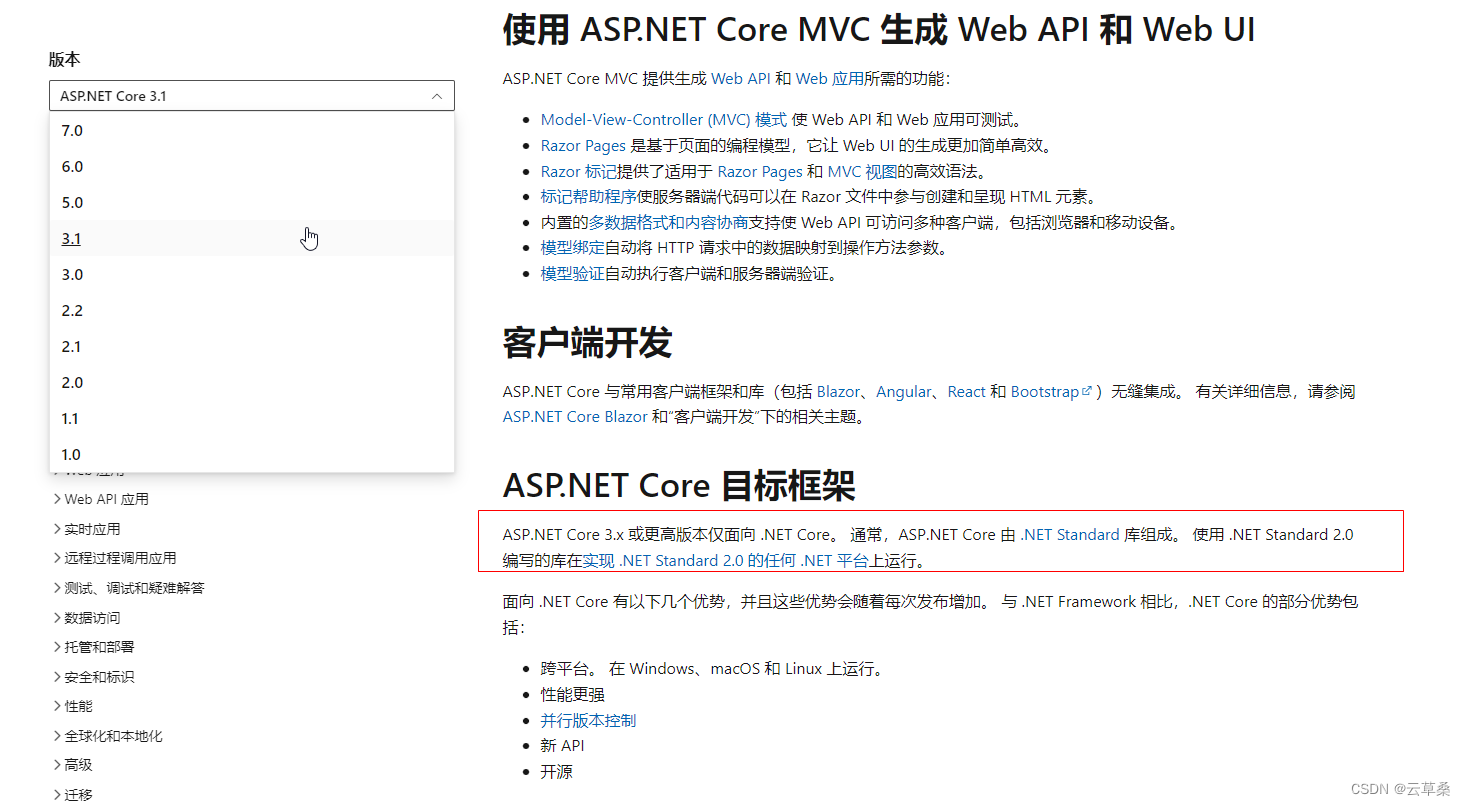Click the ASP.NET Core 目标框架 heading
1466x806 pixels.
(679, 487)
